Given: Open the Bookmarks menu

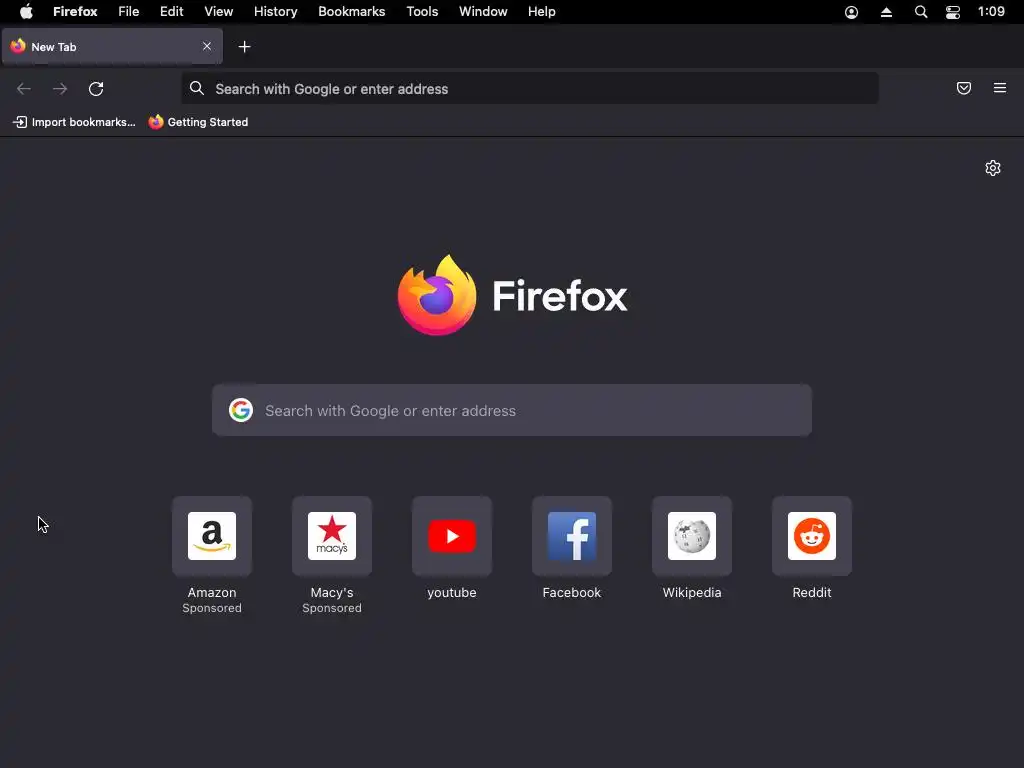Looking at the screenshot, I should pyautogui.click(x=351, y=12).
